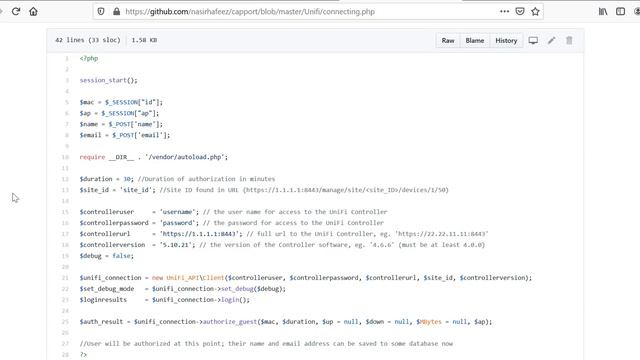Toggle the browser sidebar icon
Screen dimensions: 640x360
[x=620, y=11]
